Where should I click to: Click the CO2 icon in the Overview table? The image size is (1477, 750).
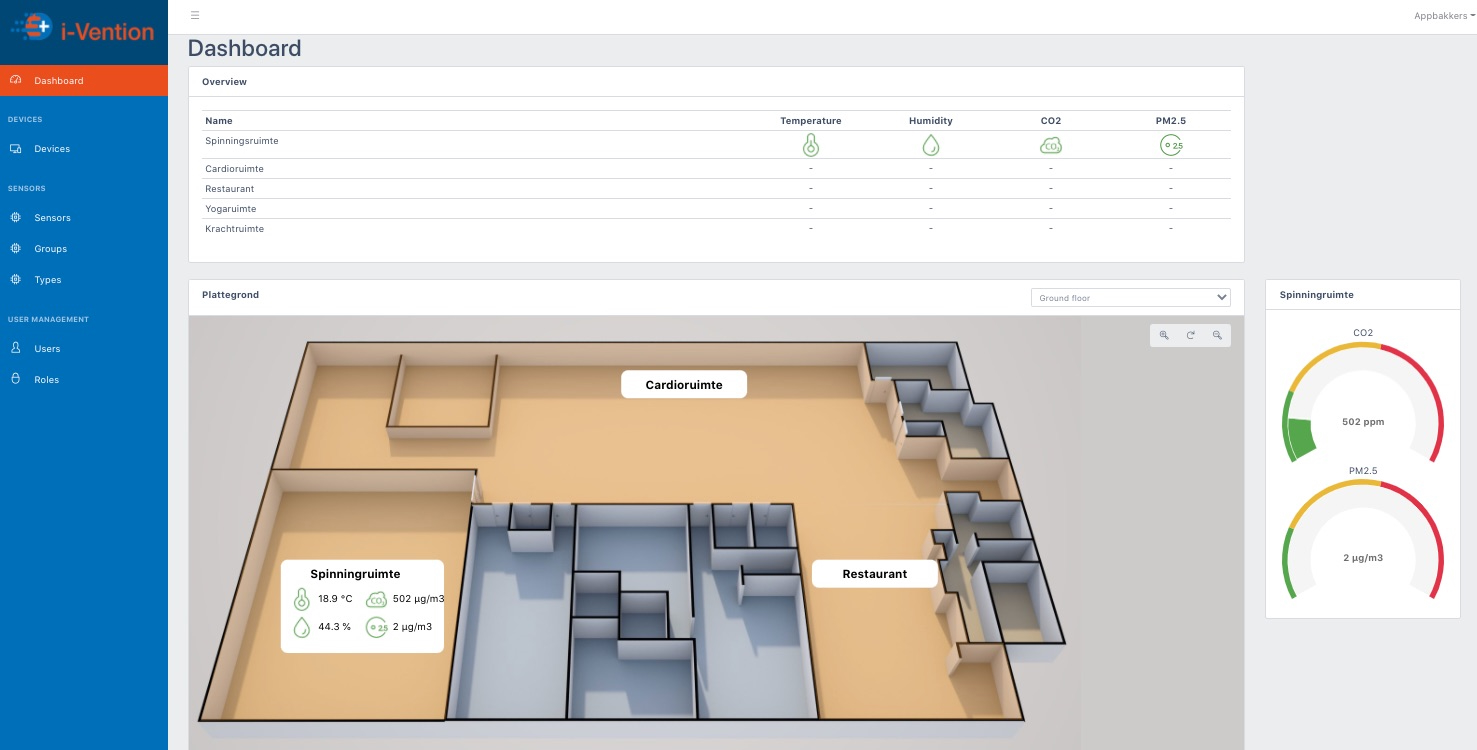point(1051,144)
